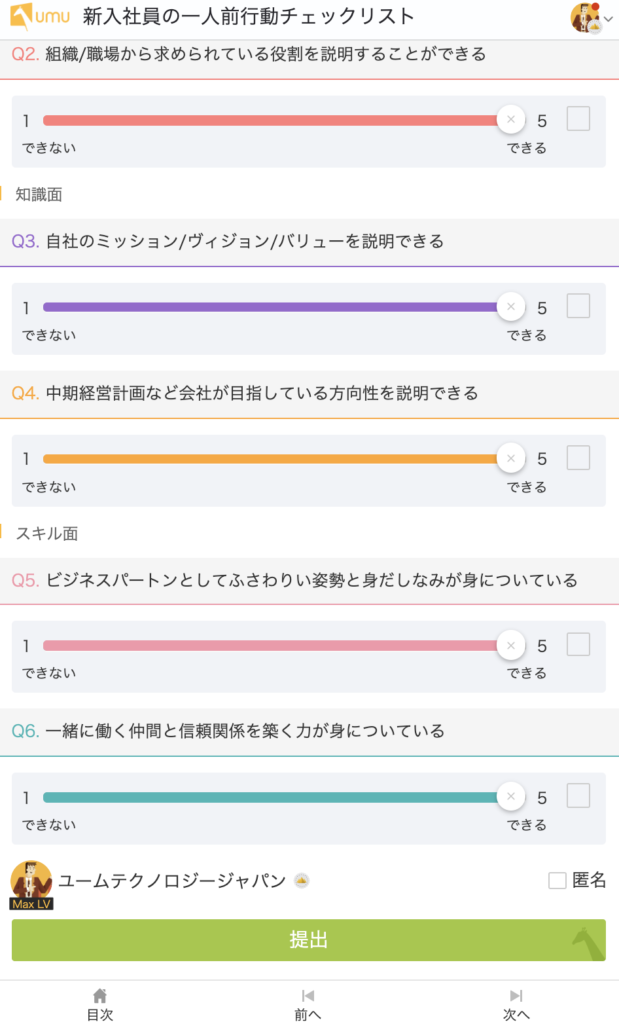Image resolution: width=619 pixels, height=1024 pixels.
Task: Click the 前へ previous icon
Action: (308, 996)
